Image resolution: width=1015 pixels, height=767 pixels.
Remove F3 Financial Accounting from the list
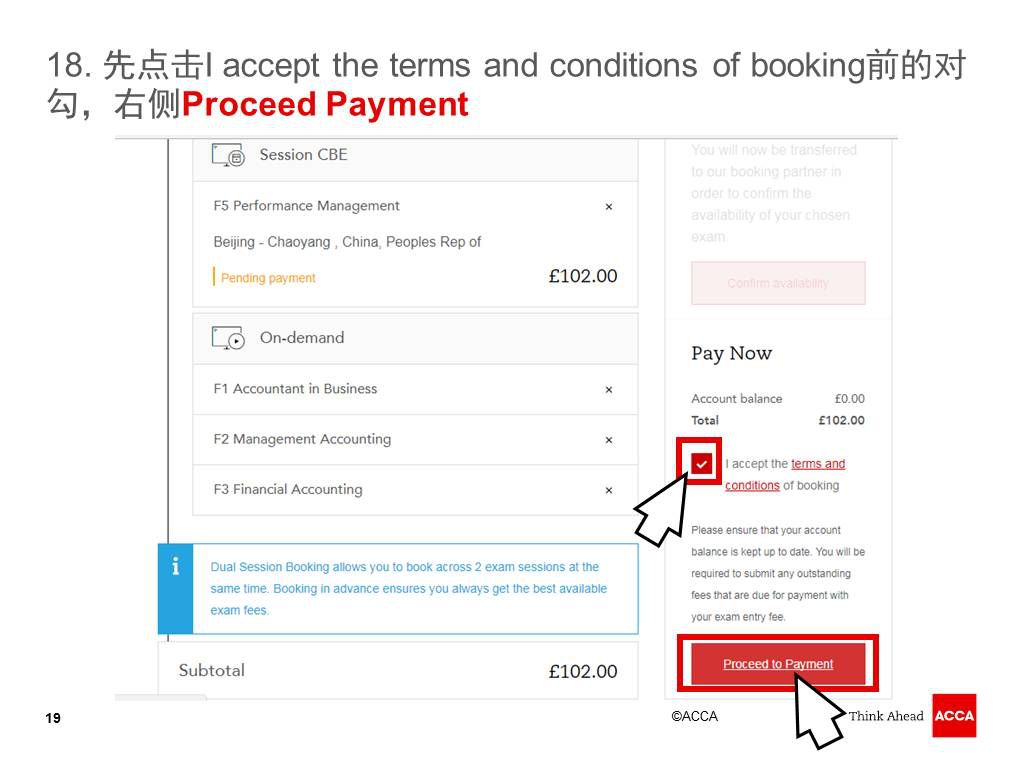609,490
